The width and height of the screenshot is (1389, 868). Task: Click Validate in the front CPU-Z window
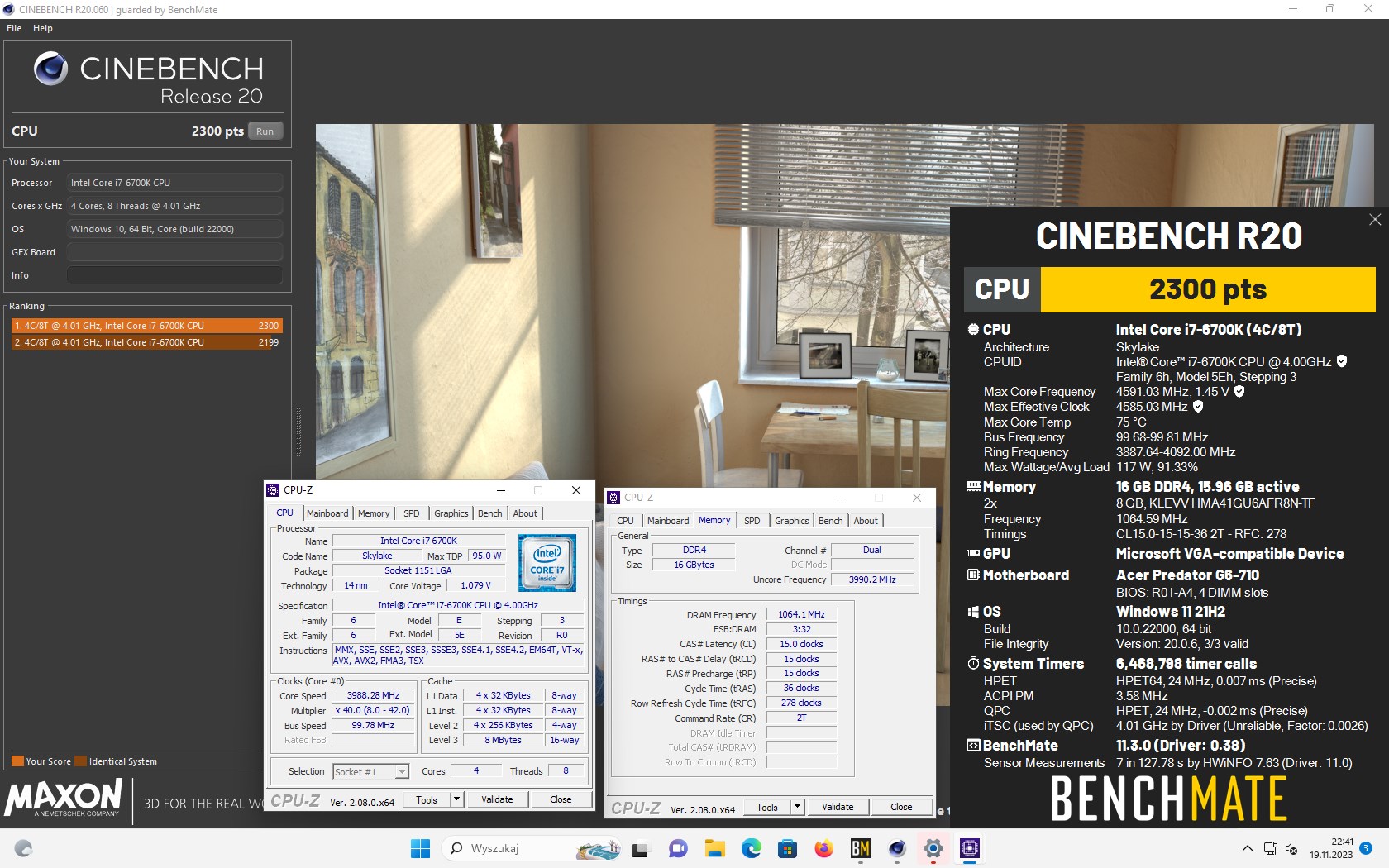497,799
